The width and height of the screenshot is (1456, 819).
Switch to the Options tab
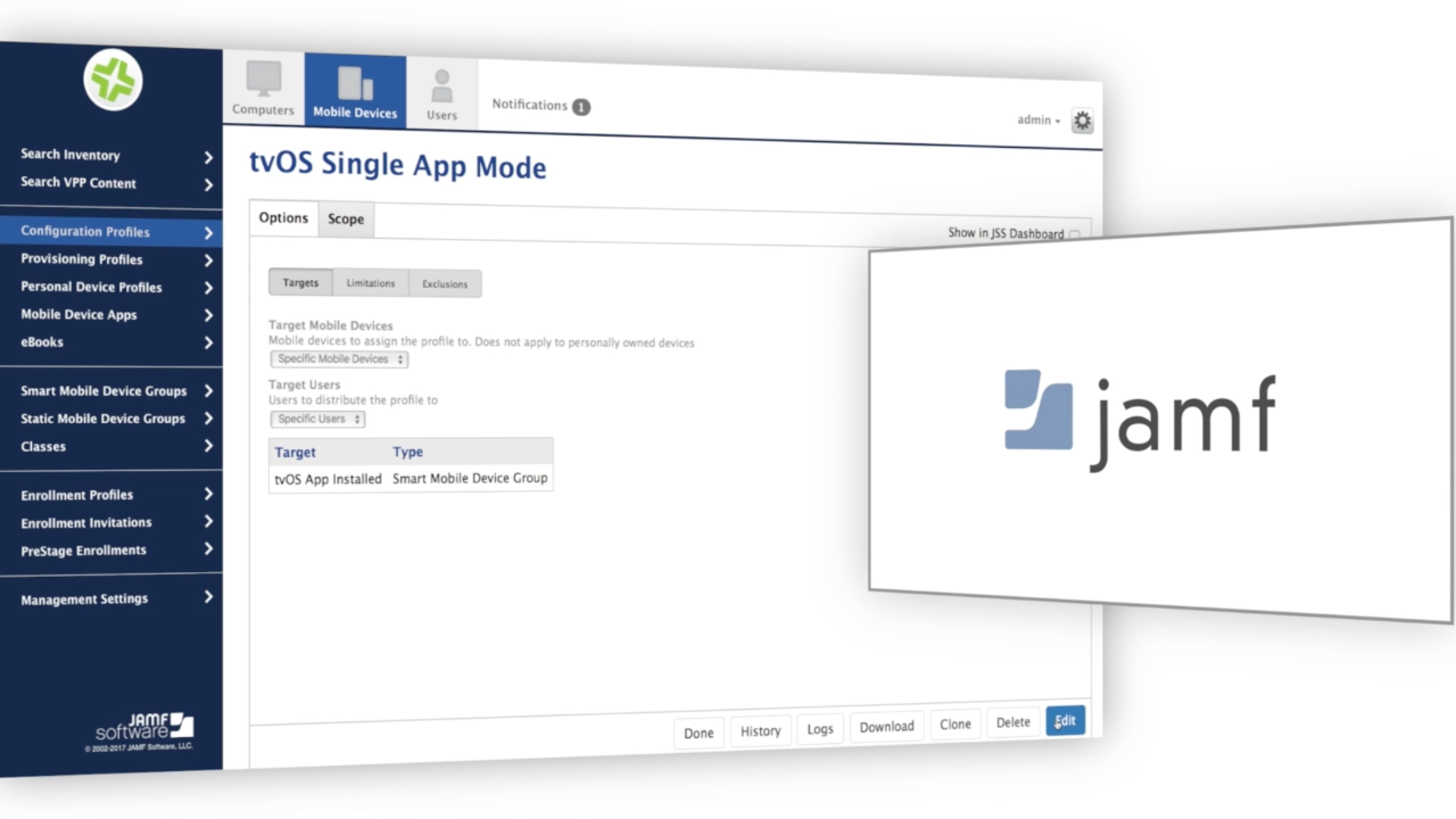pyautogui.click(x=284, y=218)
